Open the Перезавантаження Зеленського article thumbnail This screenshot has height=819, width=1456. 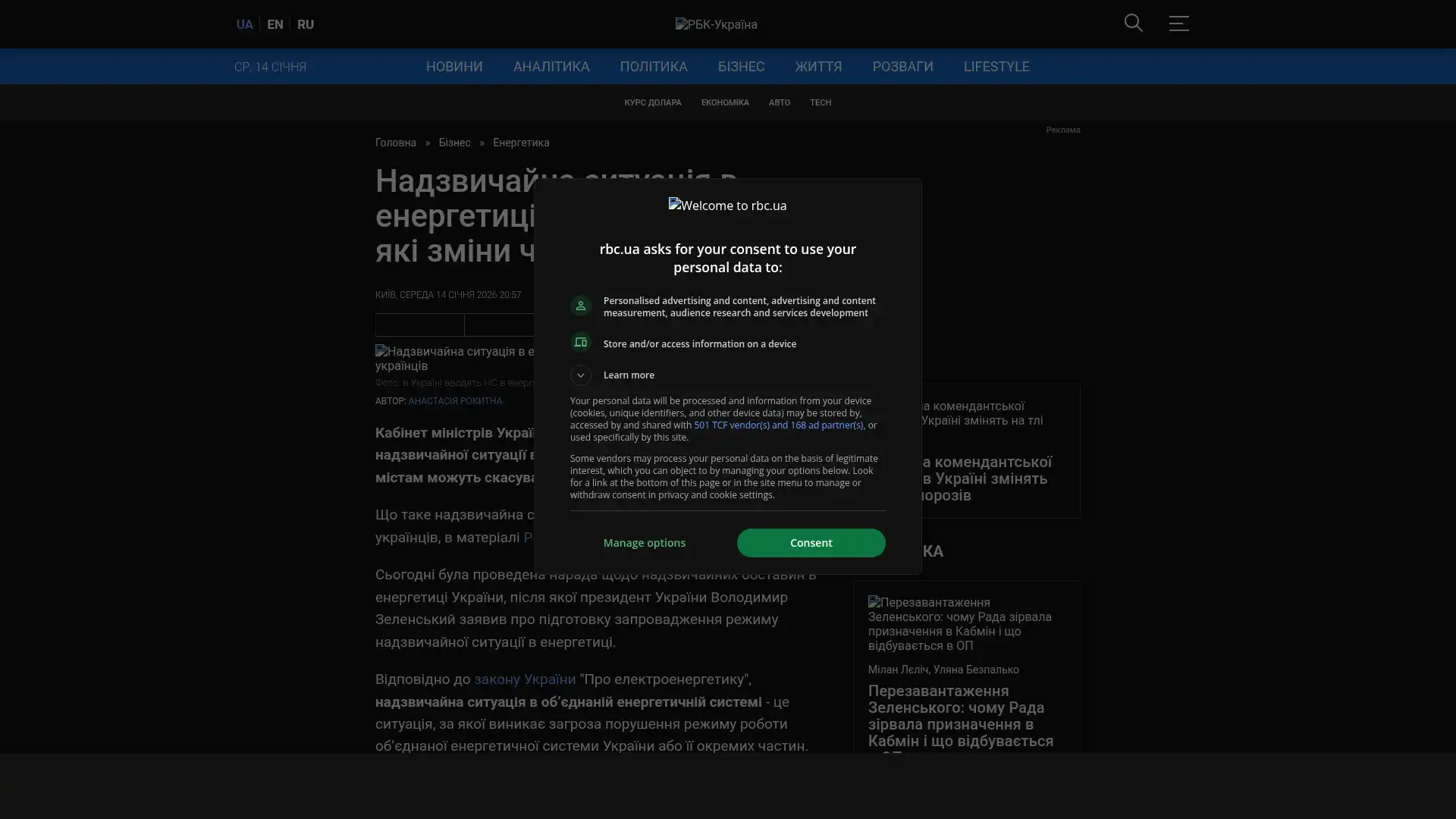960,623
